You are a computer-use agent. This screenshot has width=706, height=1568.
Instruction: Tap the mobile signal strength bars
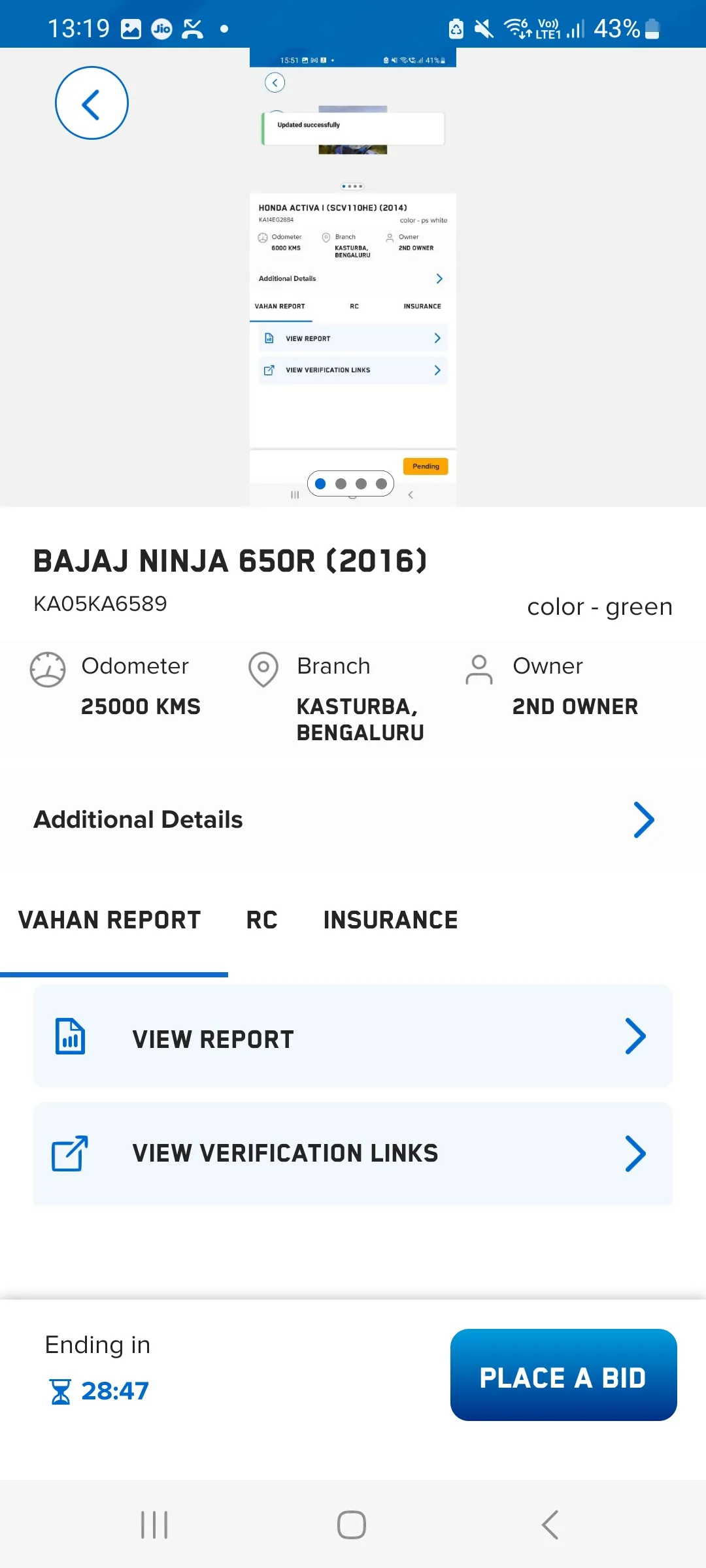pos(575,29)
